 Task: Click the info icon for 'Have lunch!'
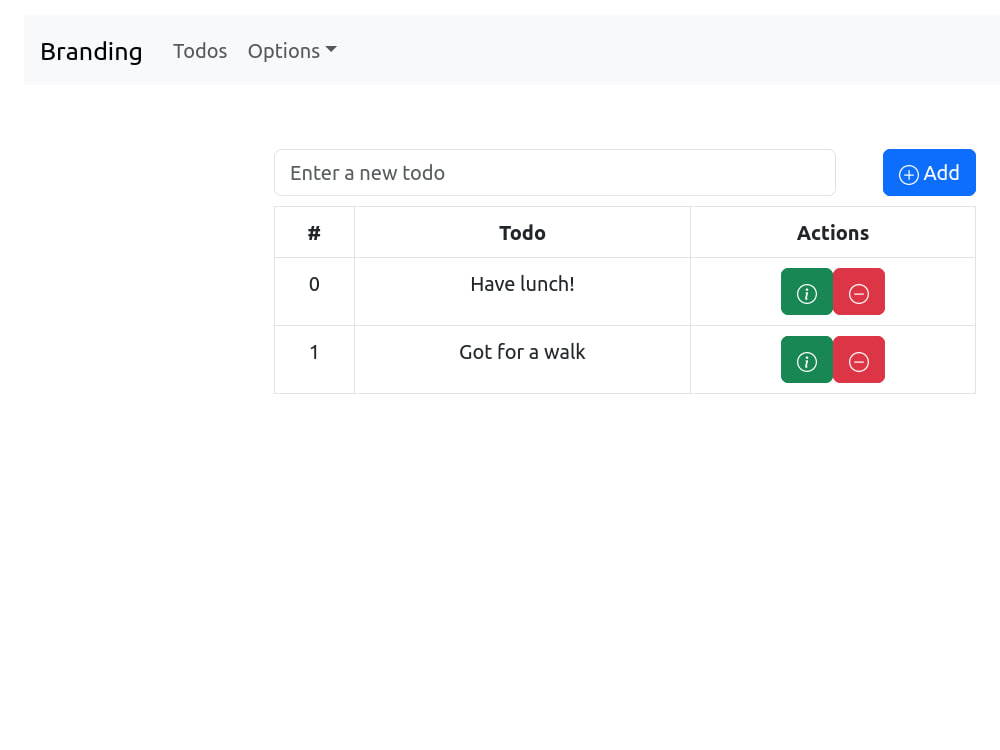click(807, 291)
